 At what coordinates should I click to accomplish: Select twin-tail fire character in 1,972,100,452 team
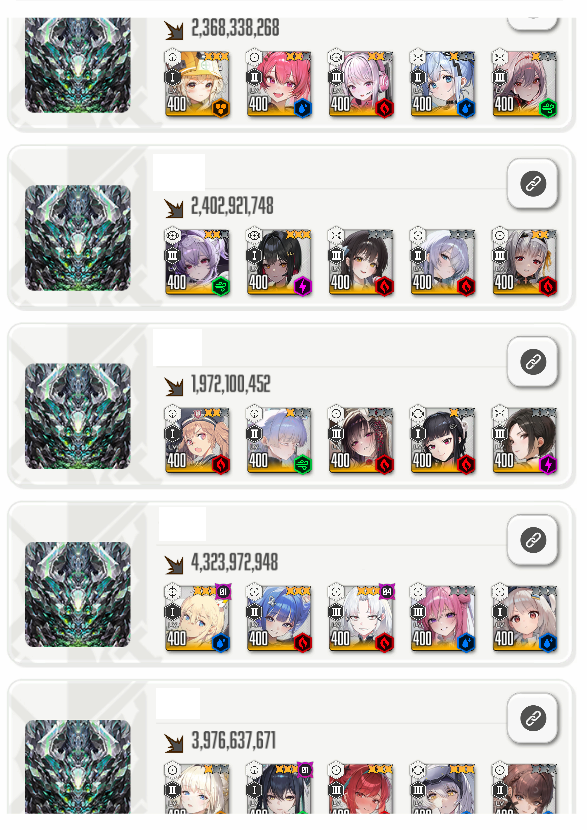[x=197, y=440]
